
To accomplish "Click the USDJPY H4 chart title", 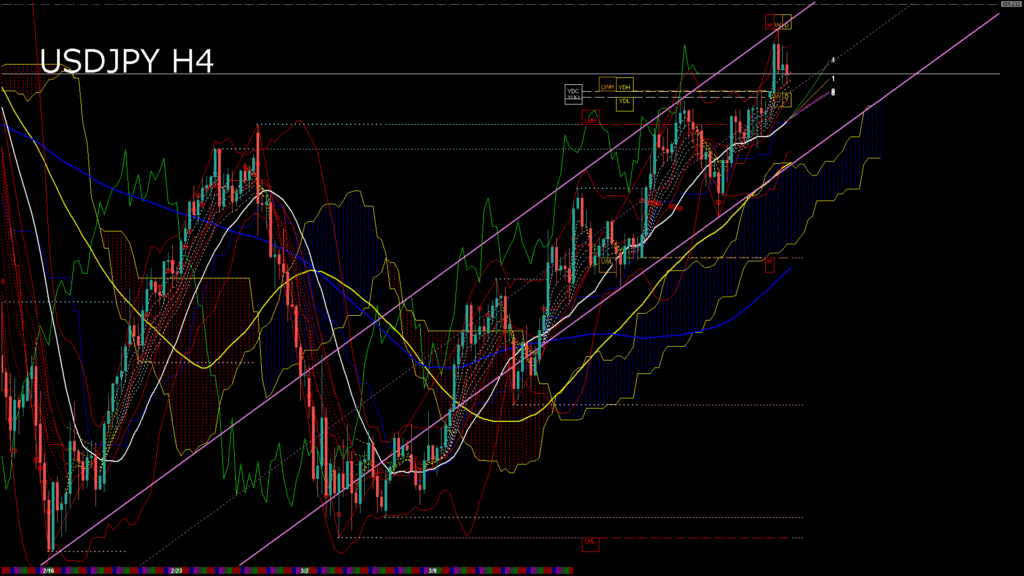I will (x=125, y=62).
